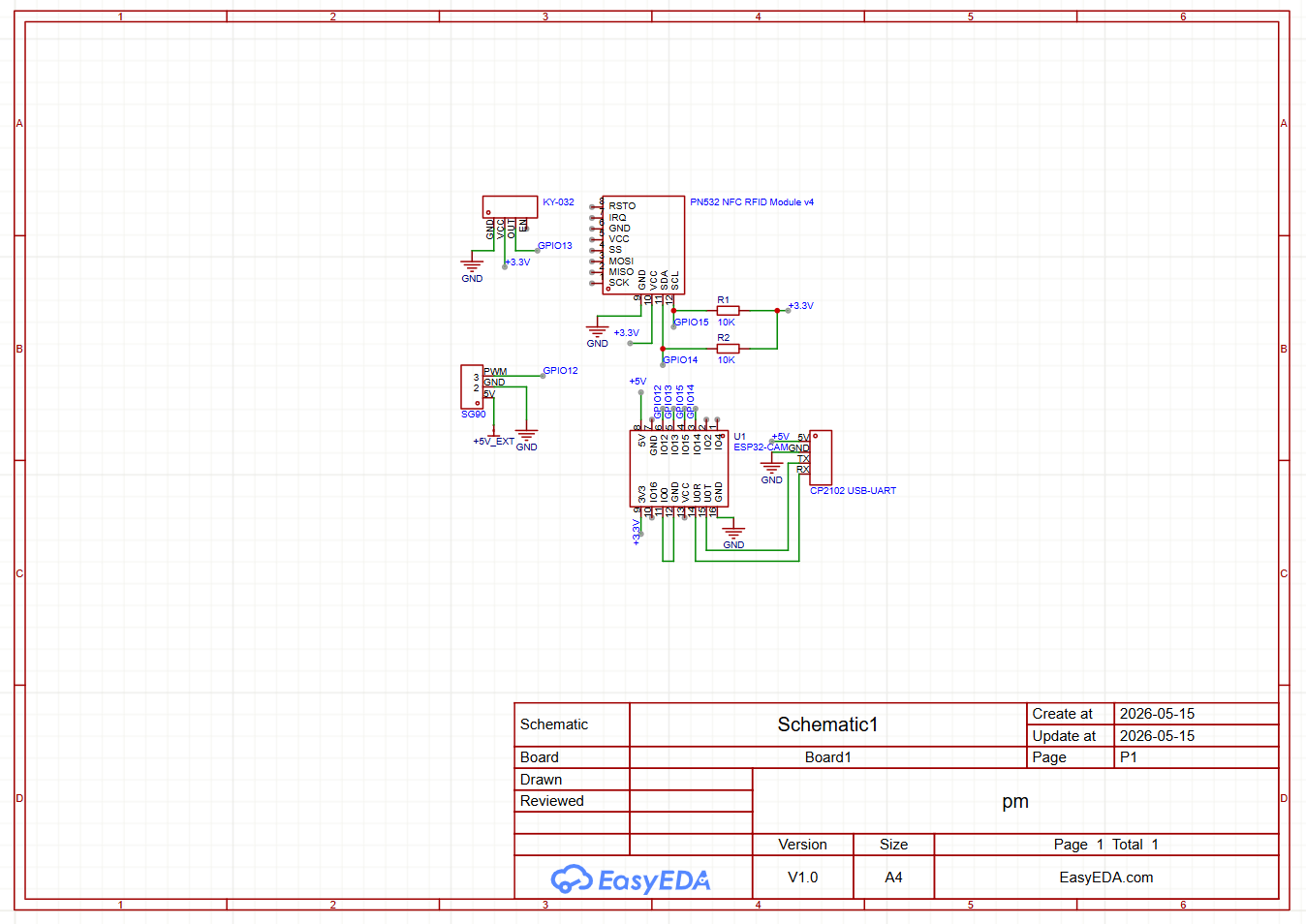The image size is (1306, 924).
Task: Select resistor R2 symbol
Action: pyautogui.click(x=728, y=349)
